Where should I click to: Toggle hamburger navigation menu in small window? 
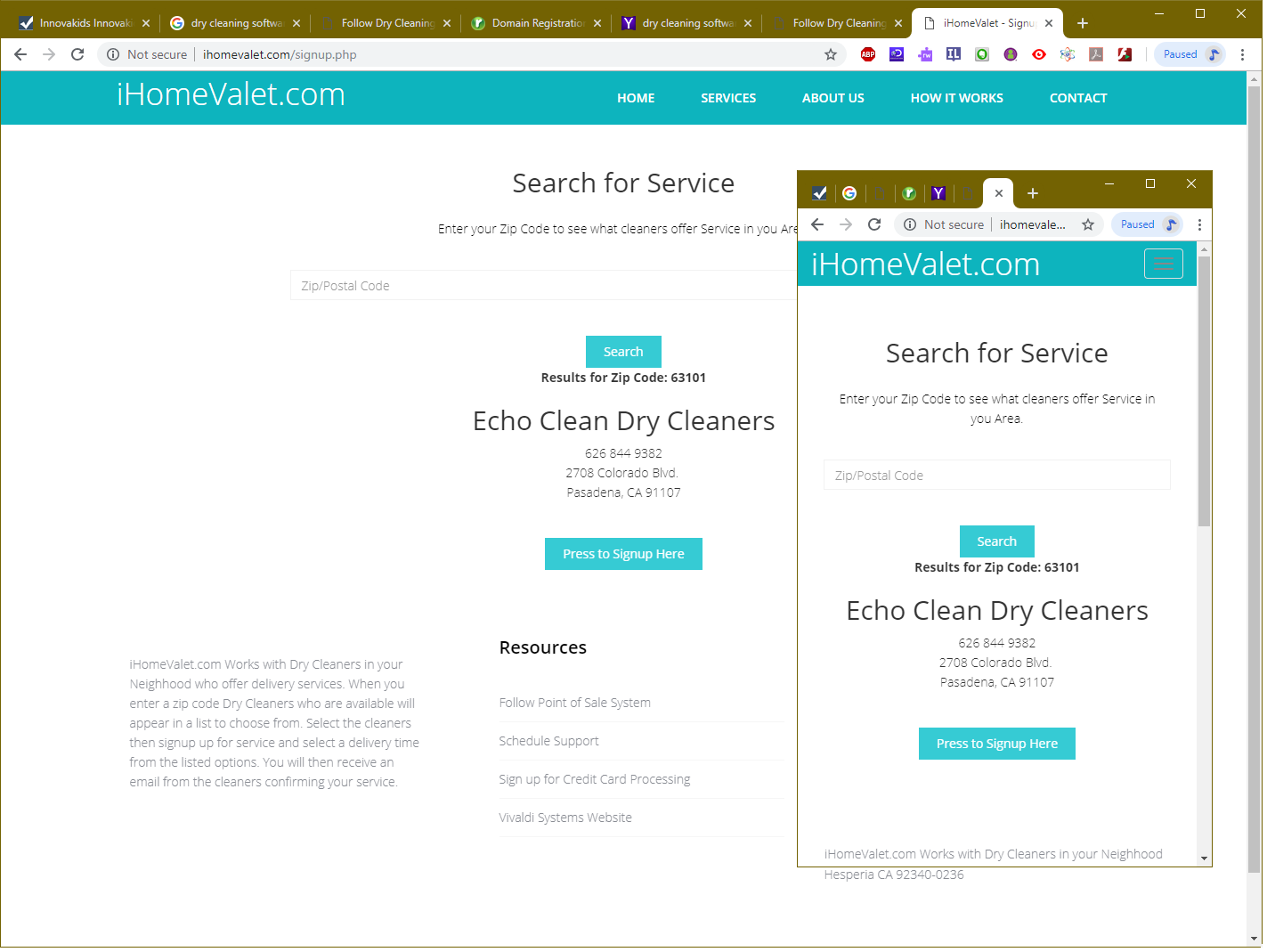(x=1163, y=264)
